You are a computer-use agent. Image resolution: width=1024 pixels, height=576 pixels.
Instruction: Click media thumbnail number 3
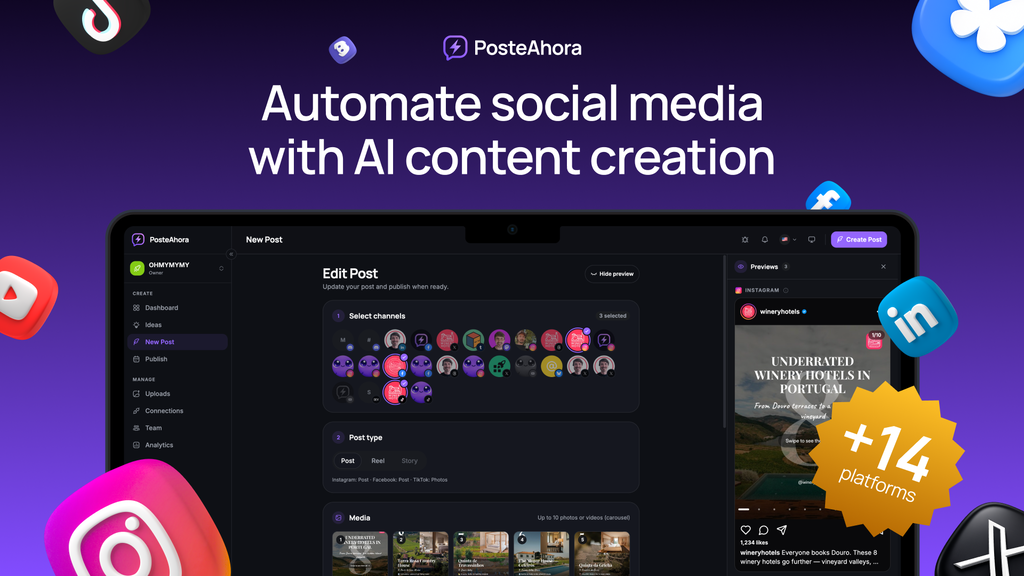pyautogui.click(x=481, y=554)
